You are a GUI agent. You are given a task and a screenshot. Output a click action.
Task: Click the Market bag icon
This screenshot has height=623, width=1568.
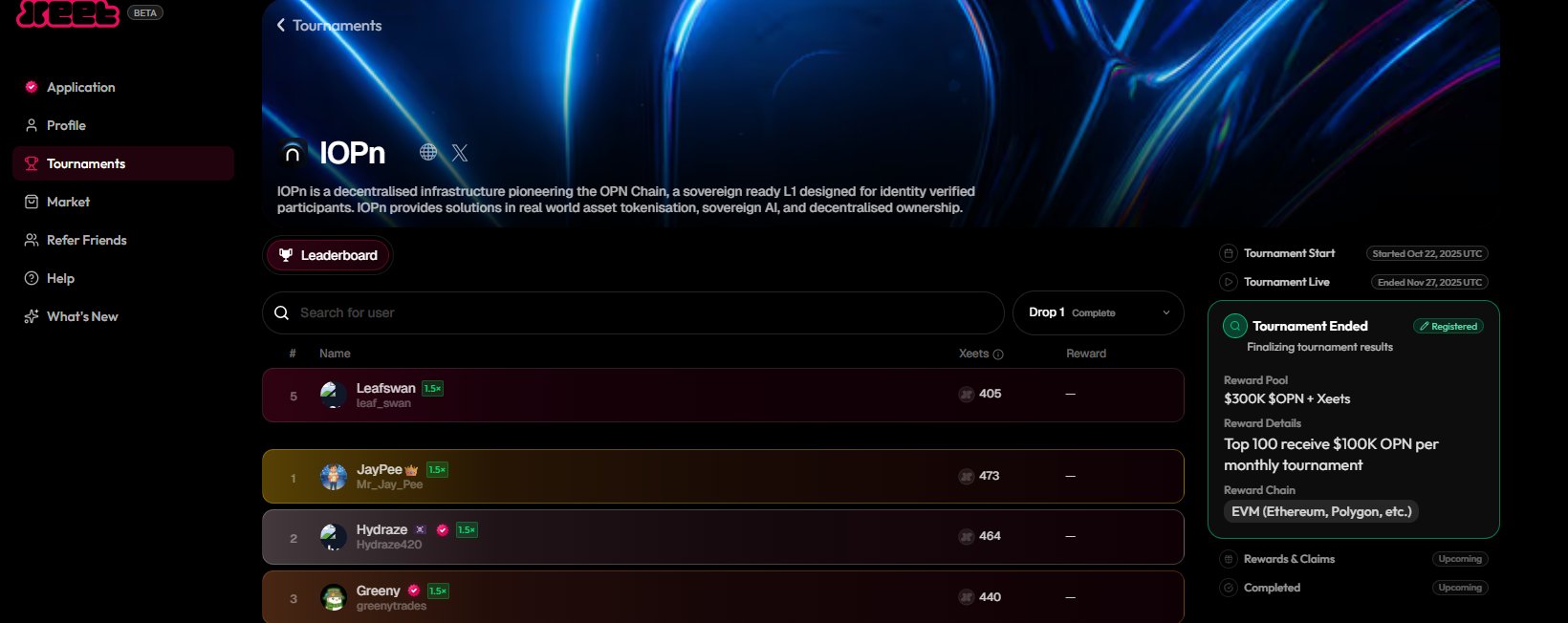point(32,202)
